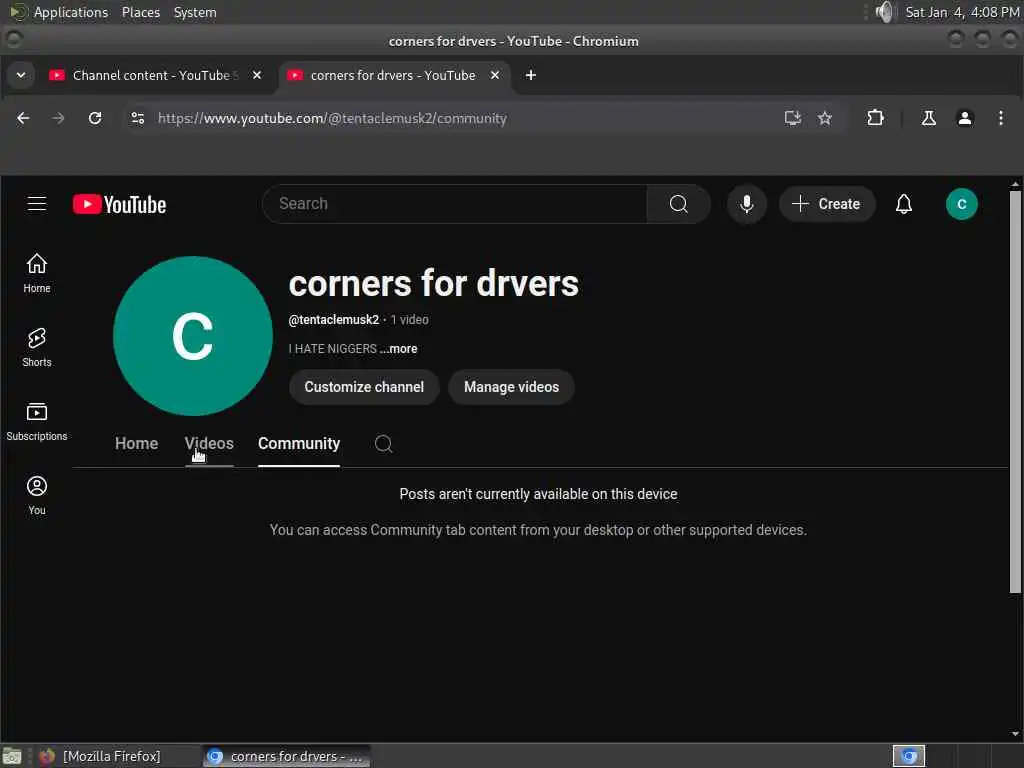Expand channel description with ...more
The height and width of the screenshot is (768, 1024).
[398, 349]
